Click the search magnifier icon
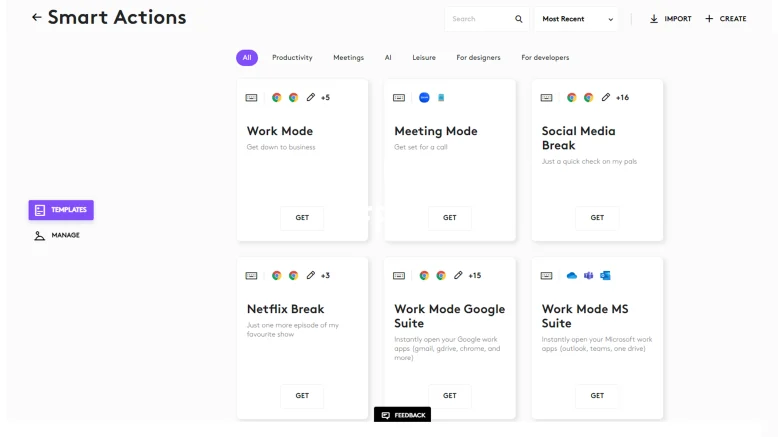Viewport: 778px width, 437px height. [x=518, y=19]
